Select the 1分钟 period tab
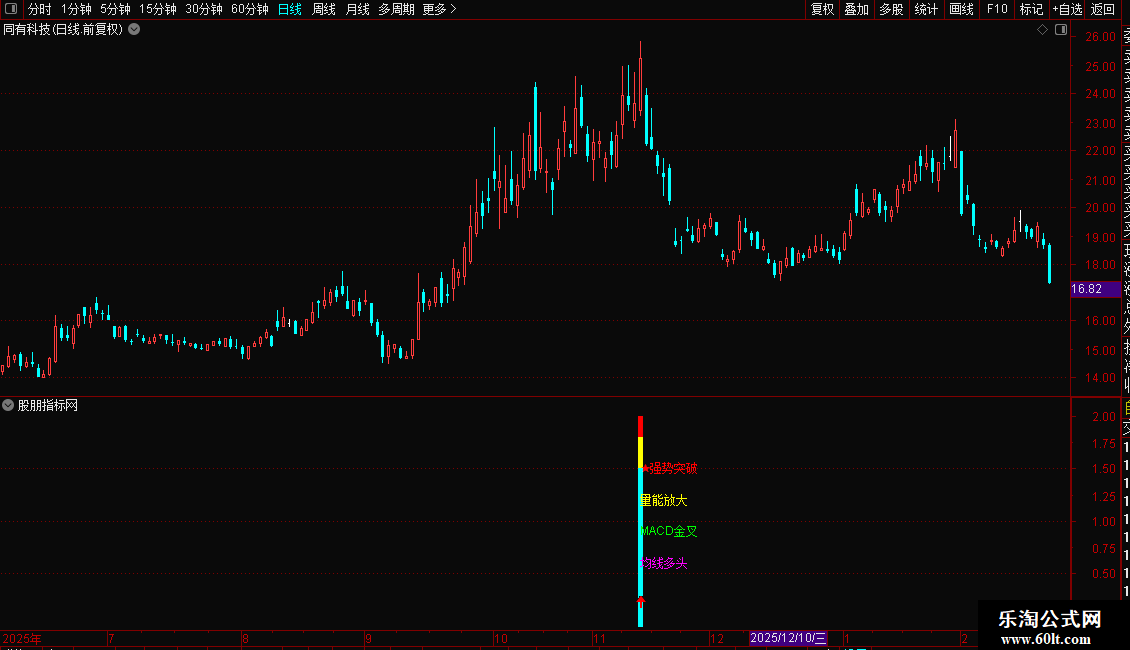This screenshot has height=650, width=1130. 76,9
